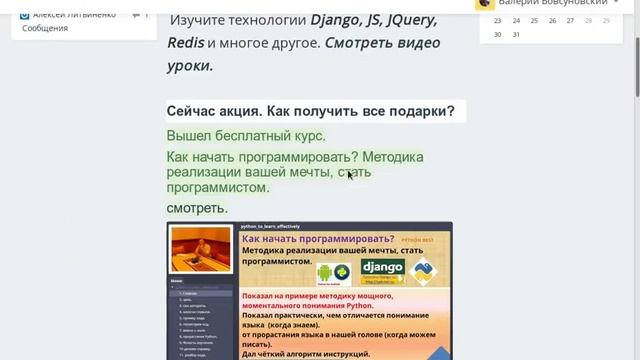Select day 25 in the calendar

[534, 21]
